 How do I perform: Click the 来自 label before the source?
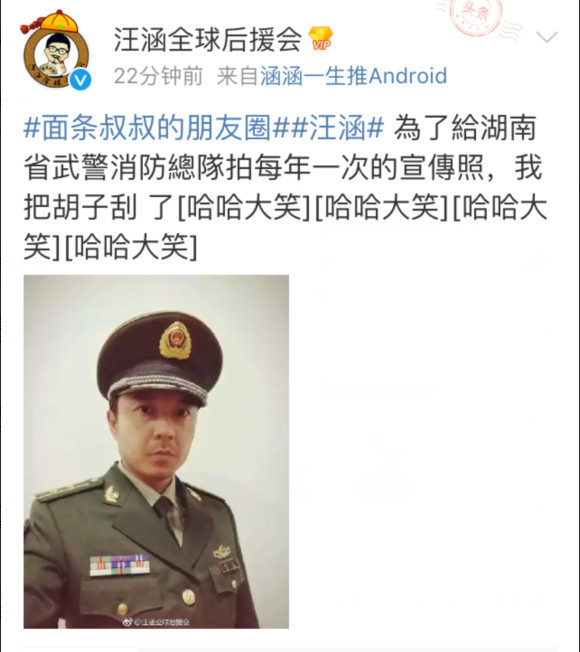(238, 76)
